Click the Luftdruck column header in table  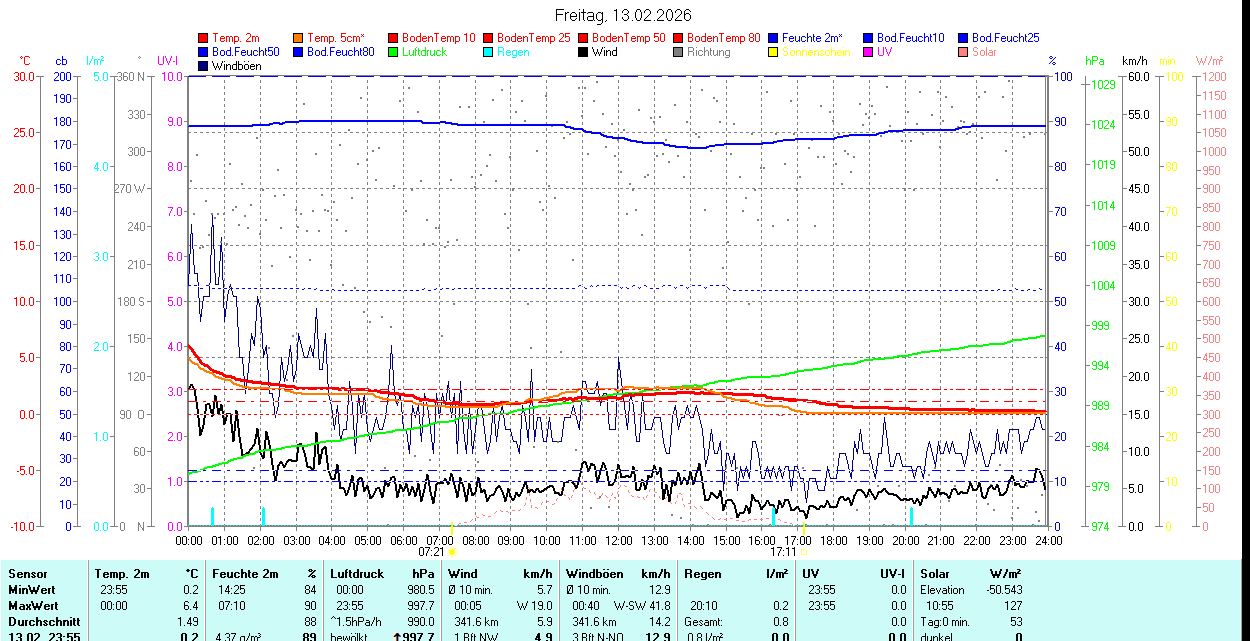pyautogui.click(x=356, y=574)
